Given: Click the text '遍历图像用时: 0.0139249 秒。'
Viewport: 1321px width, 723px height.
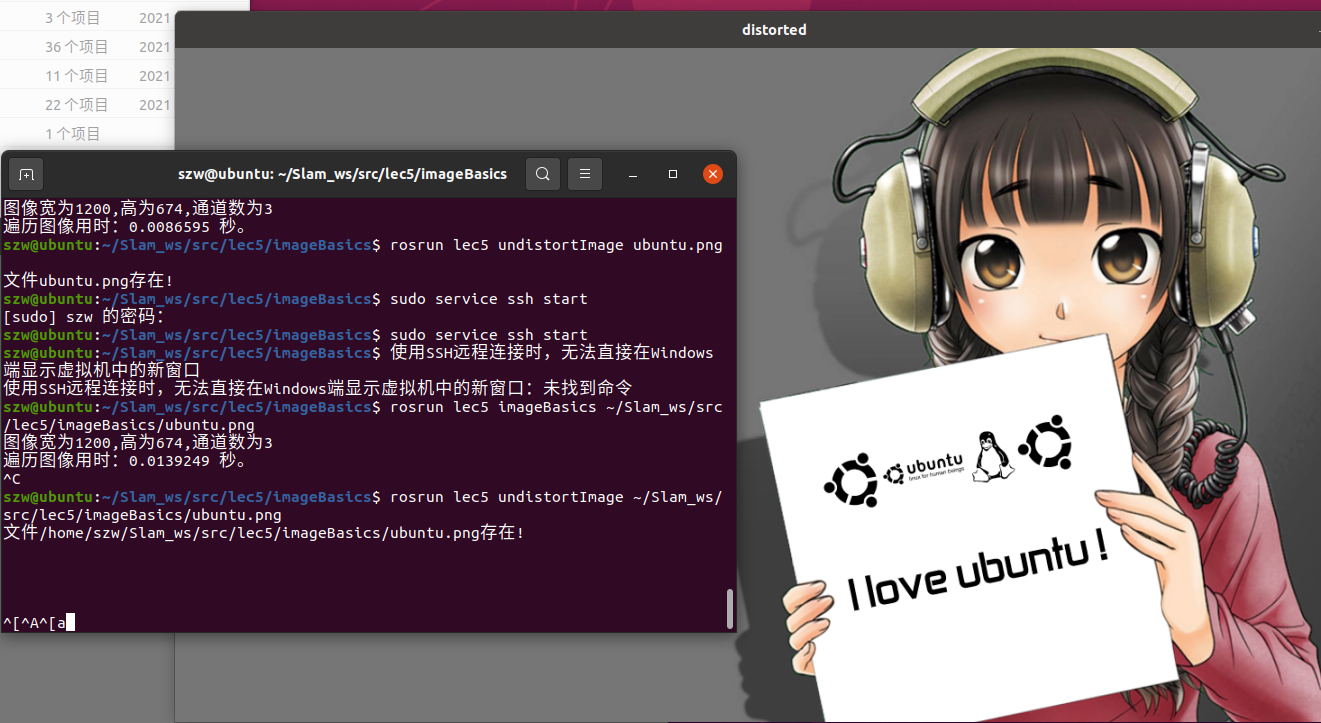Looking at the screenshot, I should 125,461.
